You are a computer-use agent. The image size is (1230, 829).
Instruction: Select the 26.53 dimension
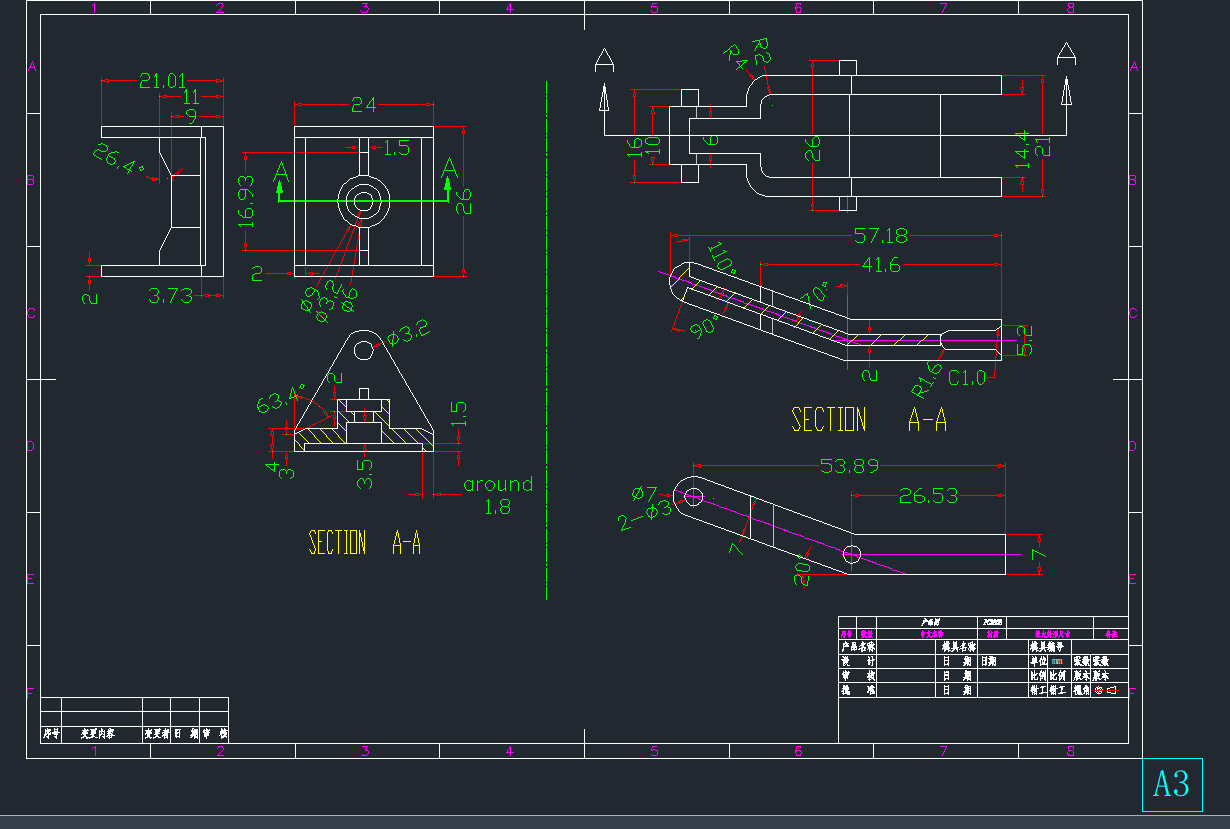click(928, 495)
